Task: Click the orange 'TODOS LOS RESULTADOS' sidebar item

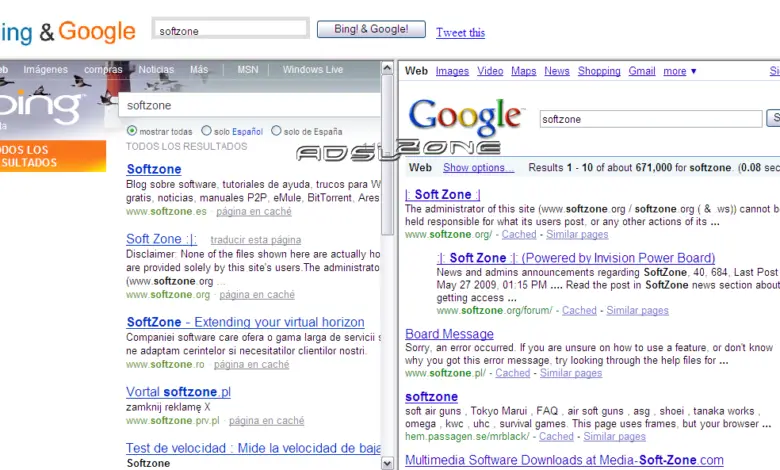Action: (53, 156)
